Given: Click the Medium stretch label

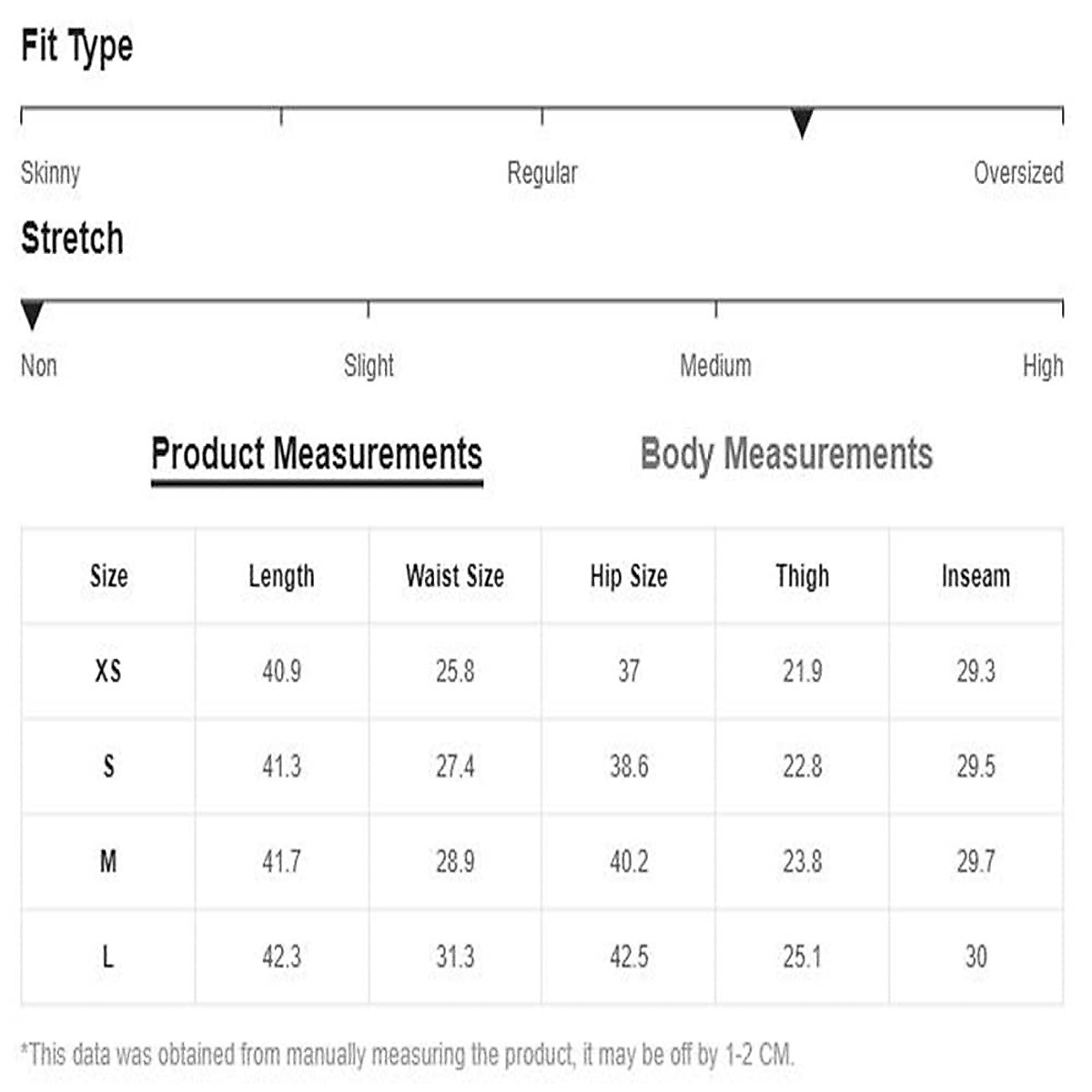Looking at the screenshot, I should pos(715,366).
